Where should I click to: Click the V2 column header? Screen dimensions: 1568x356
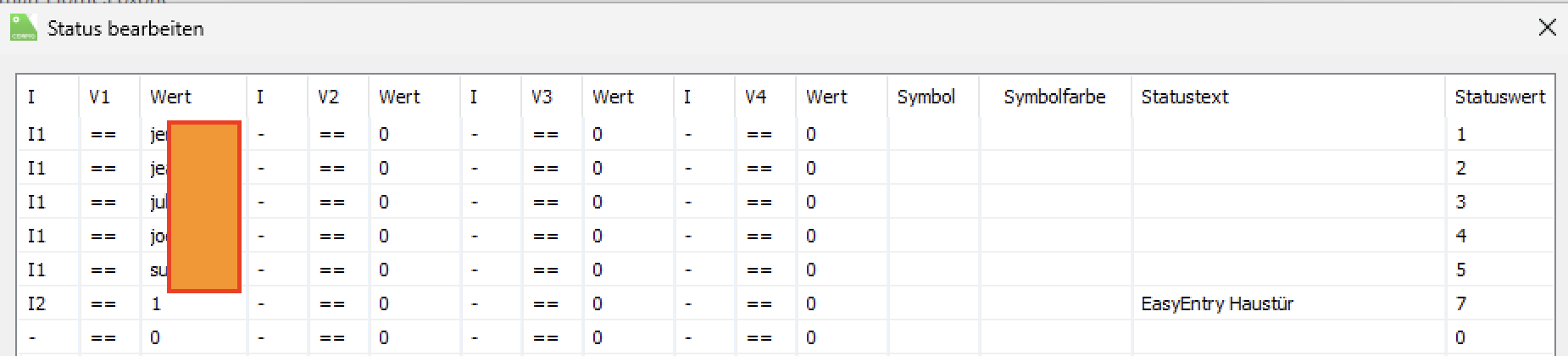click(328, 97)
